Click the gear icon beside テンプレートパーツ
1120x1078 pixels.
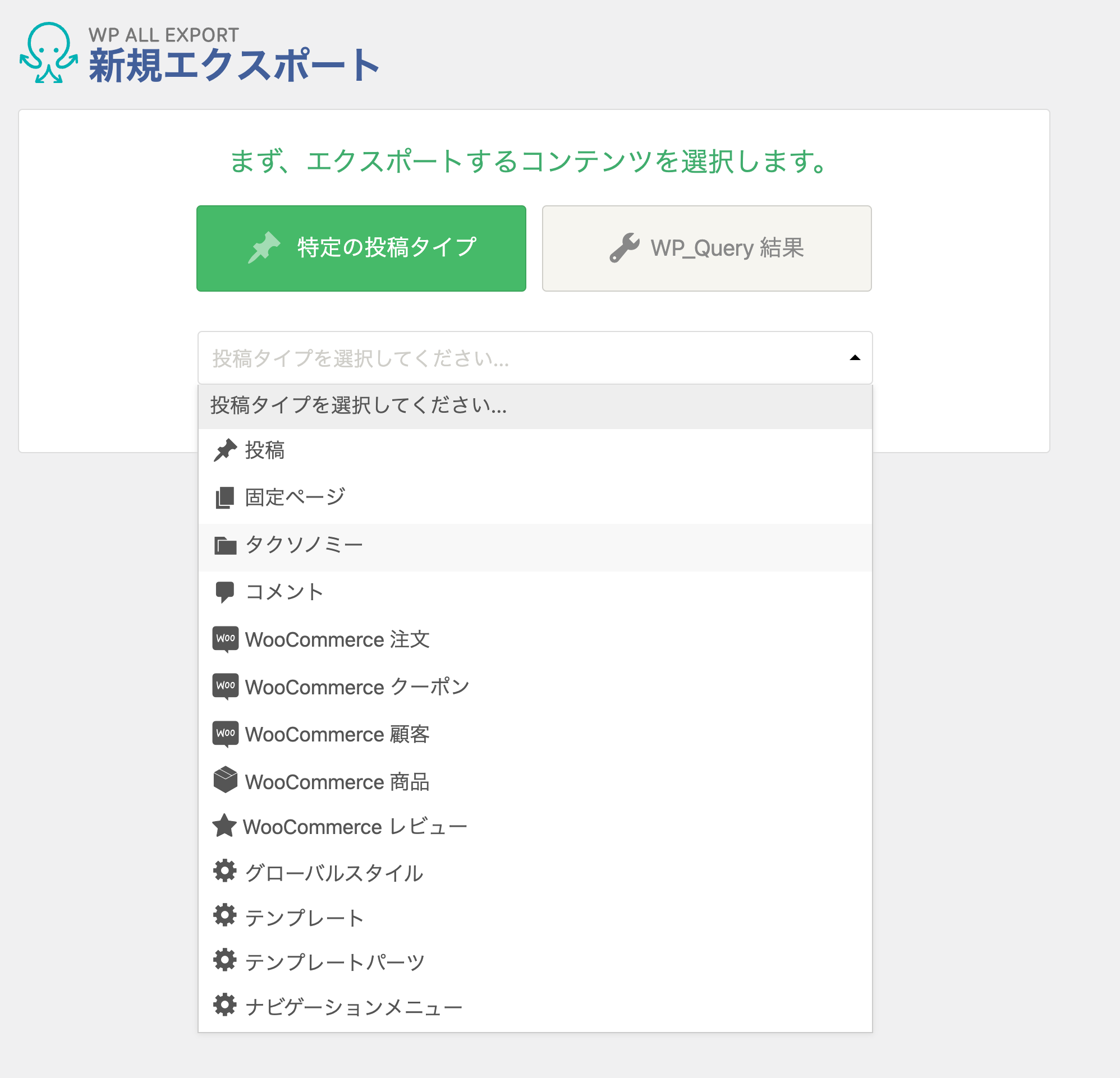click(224, 960)
